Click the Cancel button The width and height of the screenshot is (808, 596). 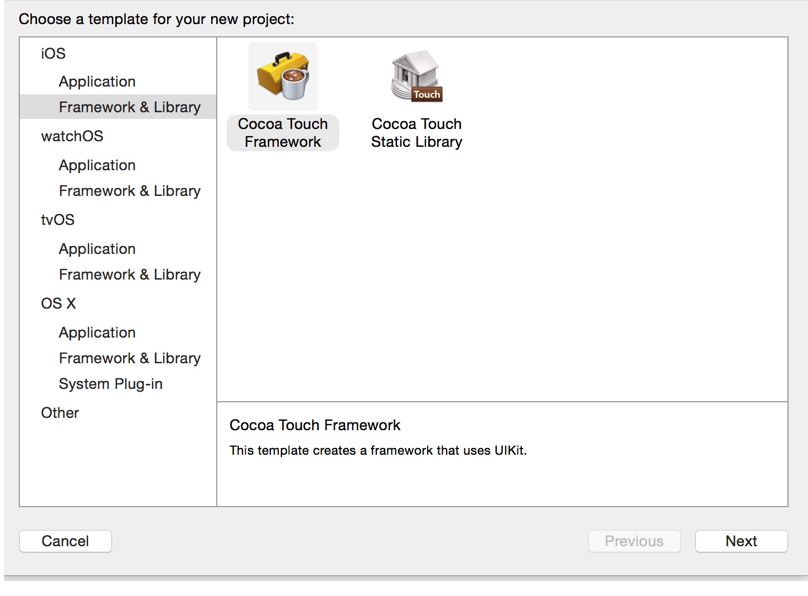pos(65,541)
